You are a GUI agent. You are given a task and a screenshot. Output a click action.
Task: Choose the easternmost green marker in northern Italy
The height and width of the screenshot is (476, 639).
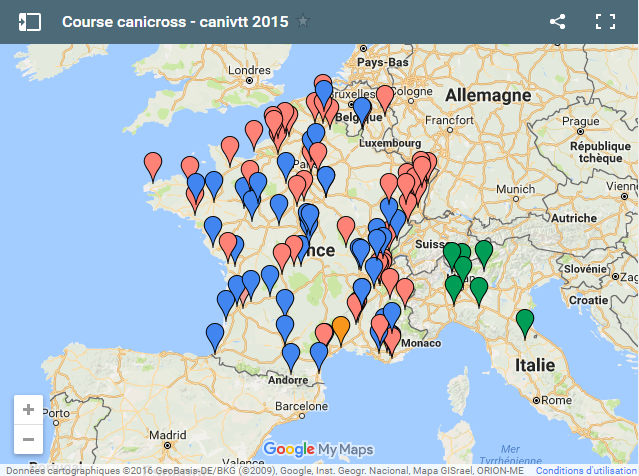[x=484, y=252]
